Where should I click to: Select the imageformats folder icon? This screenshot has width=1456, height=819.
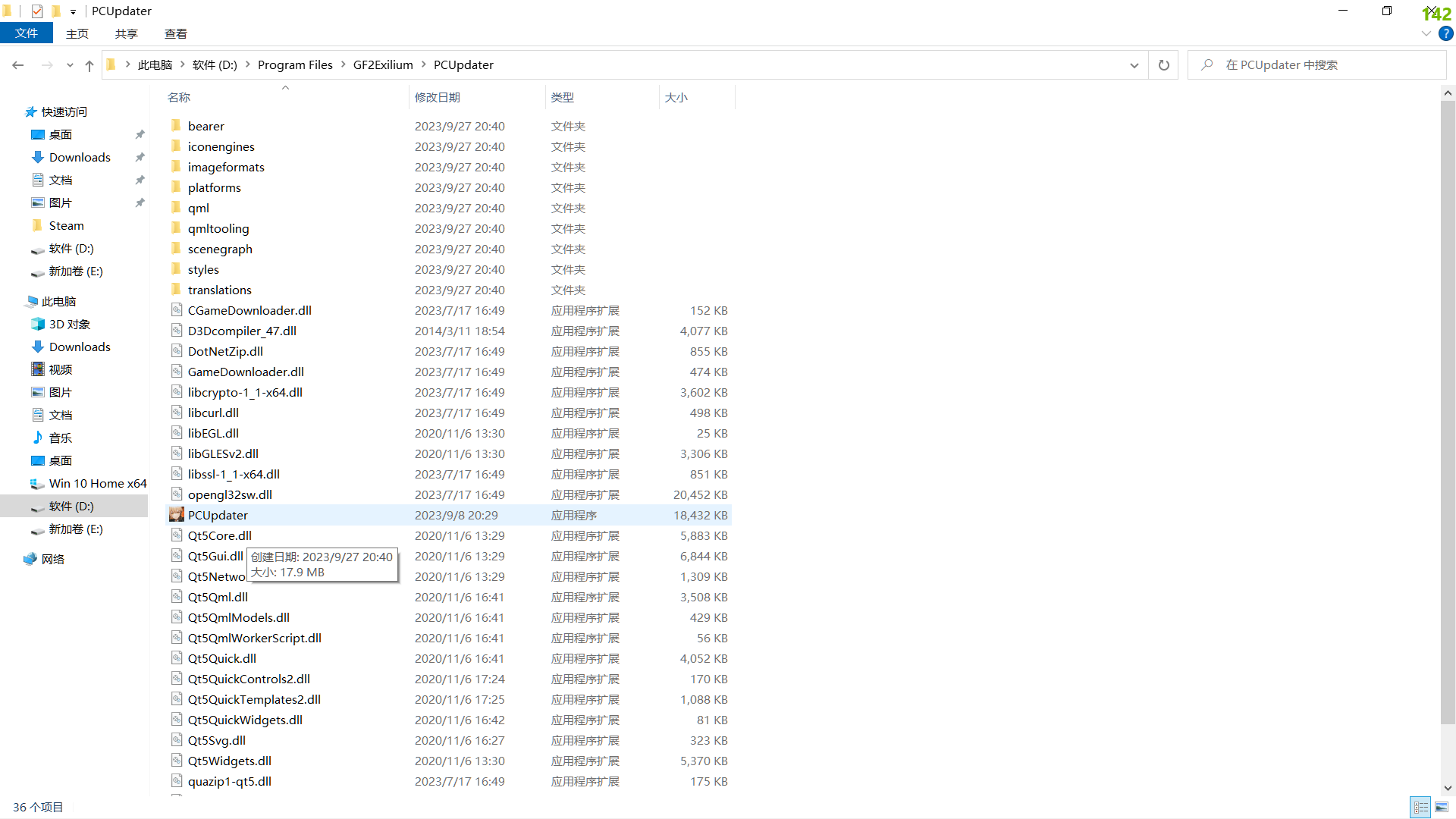pos(176,167)
